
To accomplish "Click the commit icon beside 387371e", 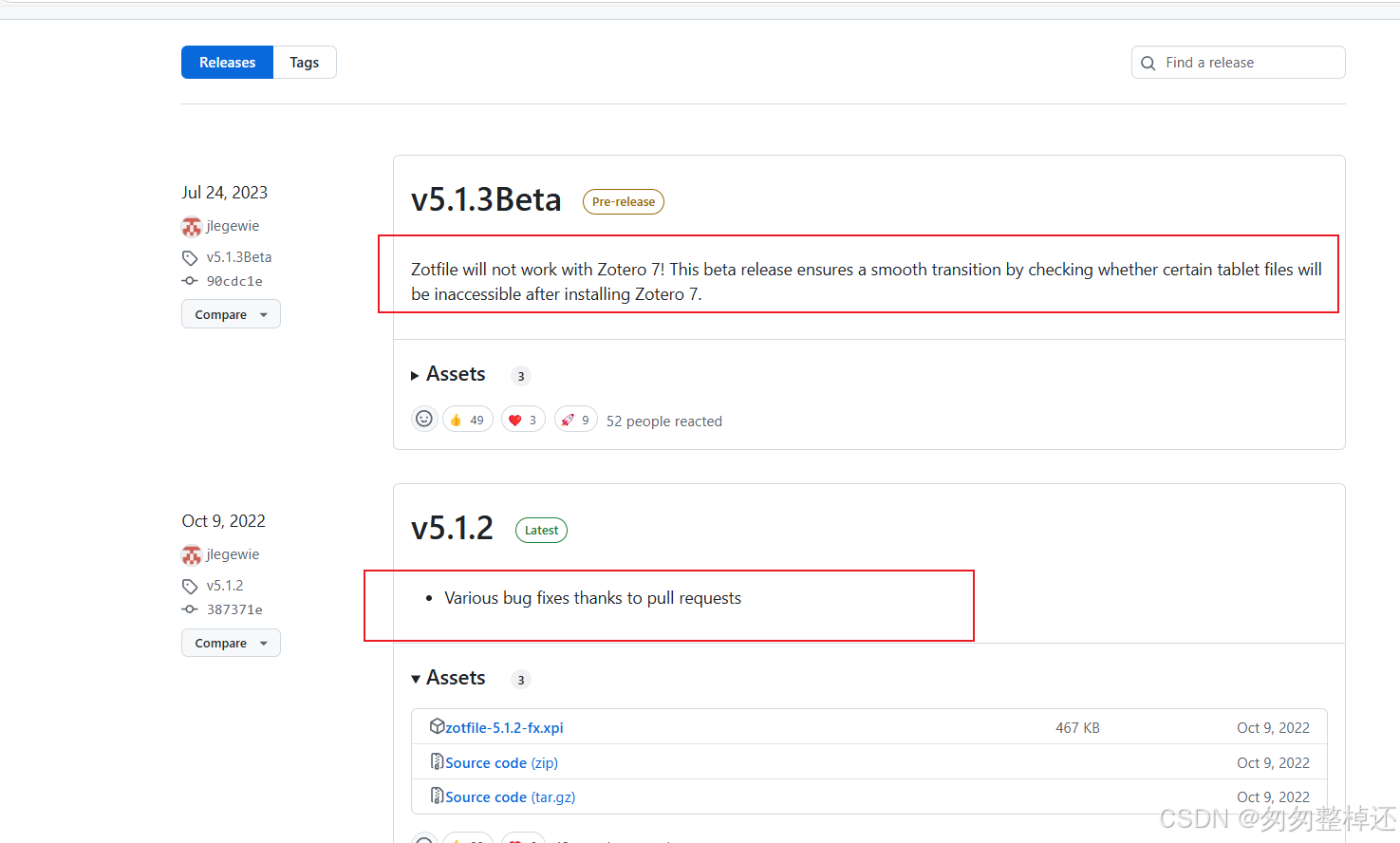I will click(x=190, y=609).
